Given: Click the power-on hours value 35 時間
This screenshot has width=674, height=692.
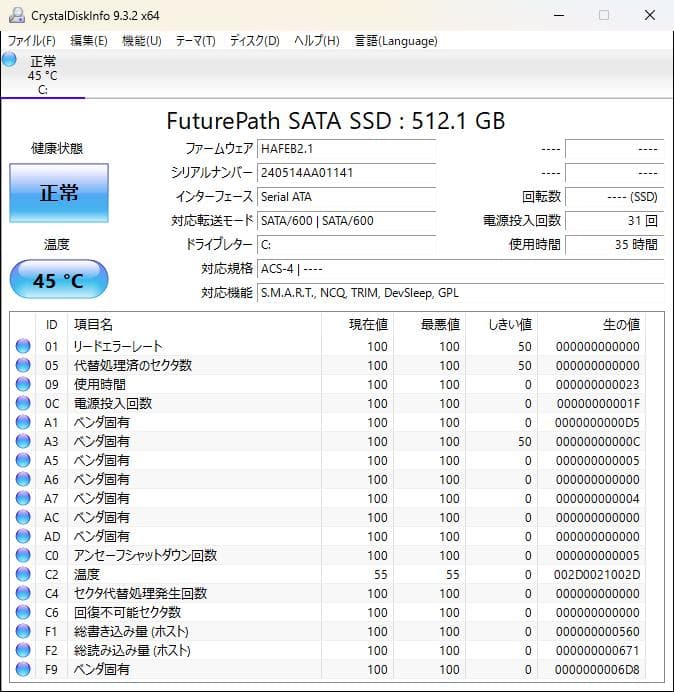Looking at the screenshot, I should [x=614, y=244].
